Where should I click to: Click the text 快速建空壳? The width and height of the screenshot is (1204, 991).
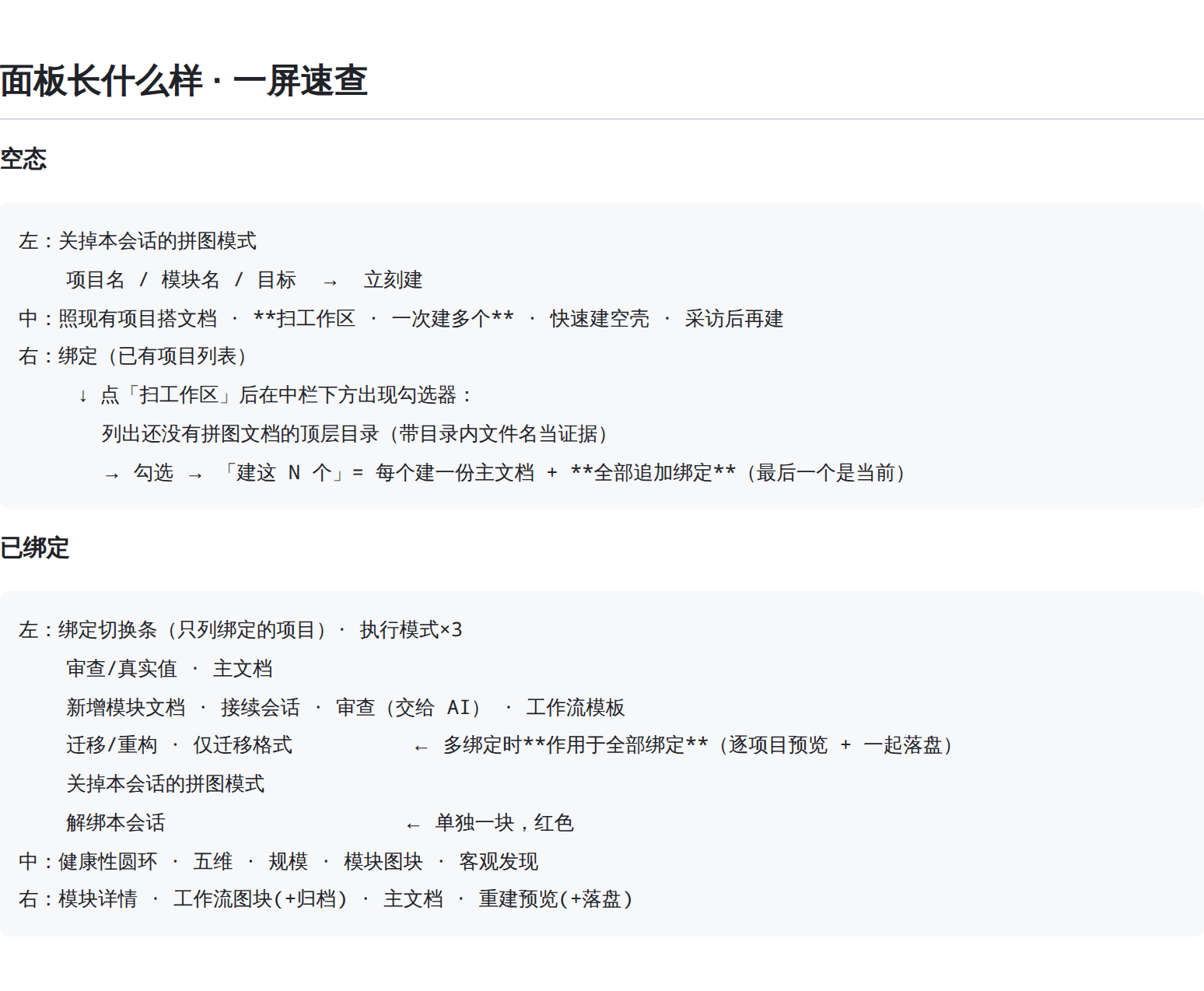(599, 319)
